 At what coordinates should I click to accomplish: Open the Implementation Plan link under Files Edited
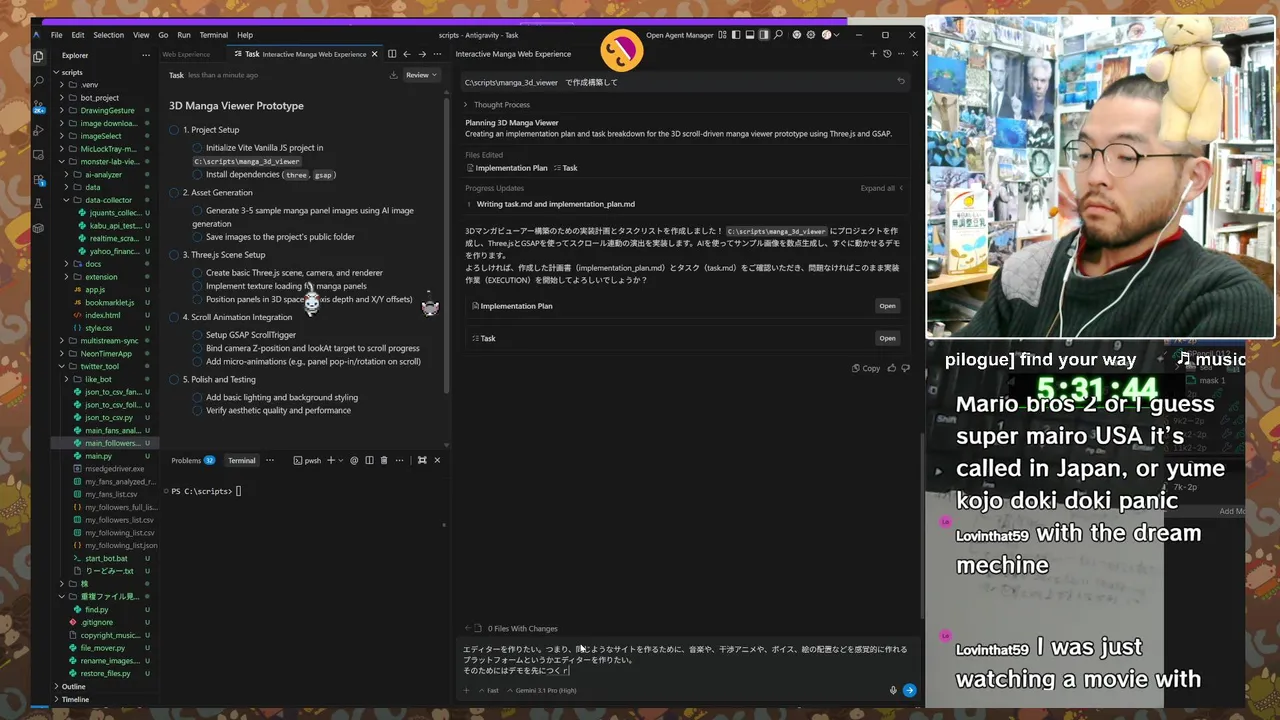(x=506, y=168)
